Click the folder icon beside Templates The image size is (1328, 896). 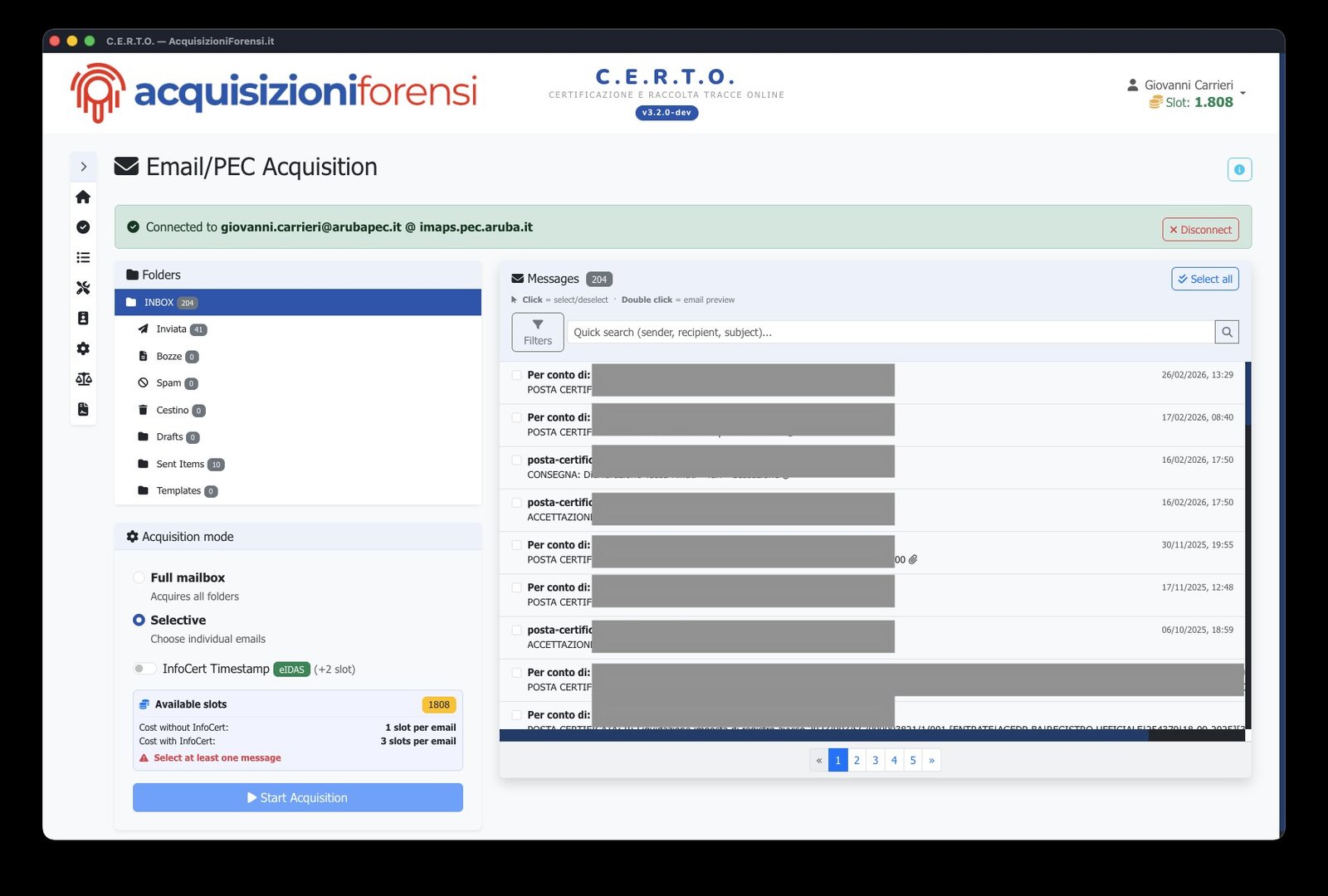pyautogui.click(x=143, y=490)
